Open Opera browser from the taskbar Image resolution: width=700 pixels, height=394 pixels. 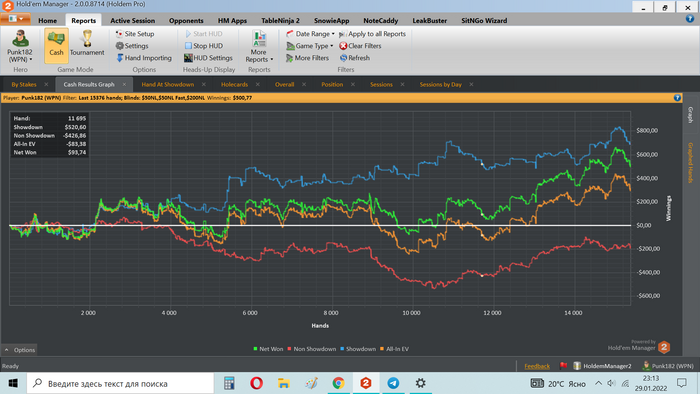[256, 383]
